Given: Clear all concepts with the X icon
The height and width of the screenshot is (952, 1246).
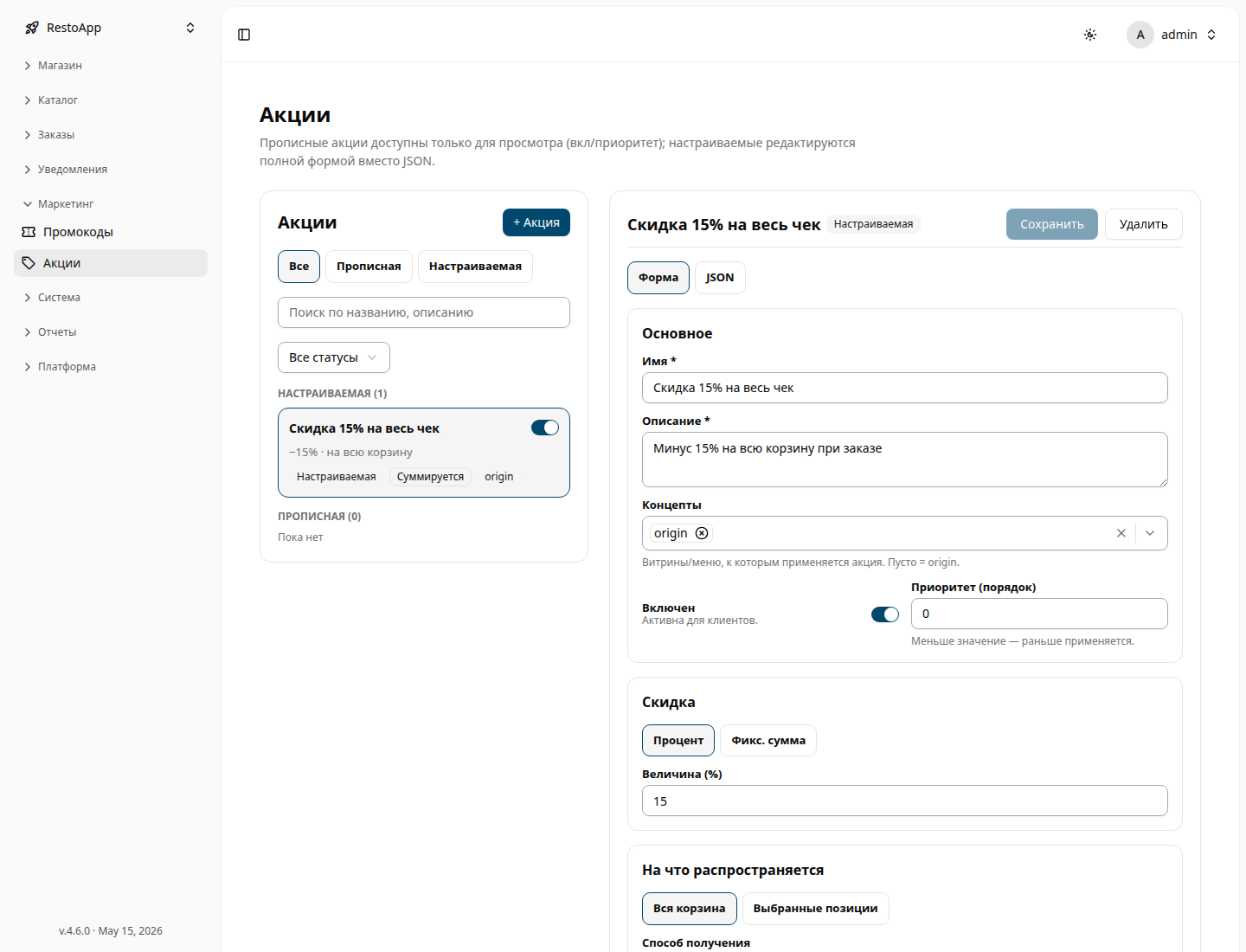Looking at the screenshot, I should [1121, 533].
